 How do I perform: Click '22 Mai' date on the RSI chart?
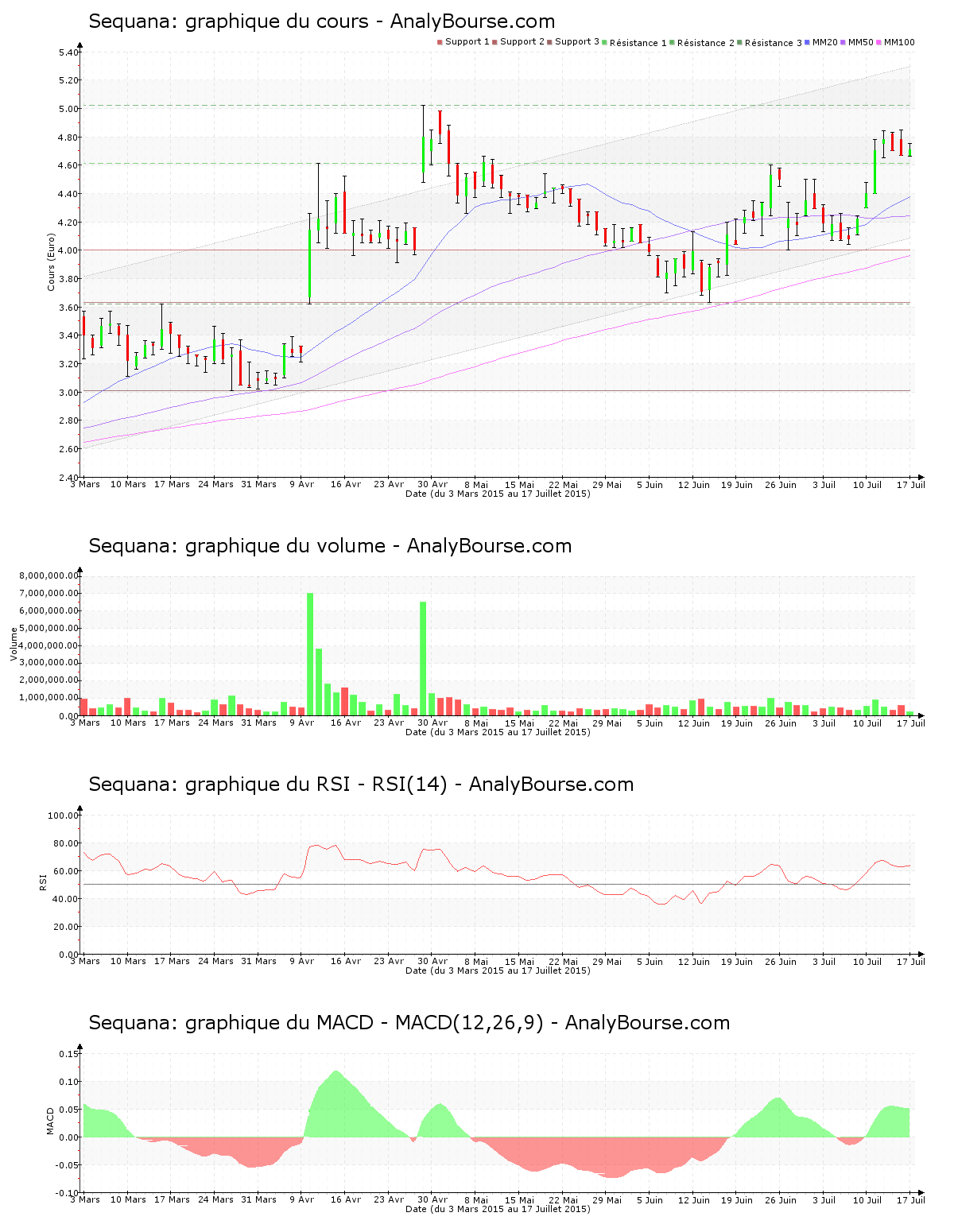pyautogui.click(x=563, y=961)
